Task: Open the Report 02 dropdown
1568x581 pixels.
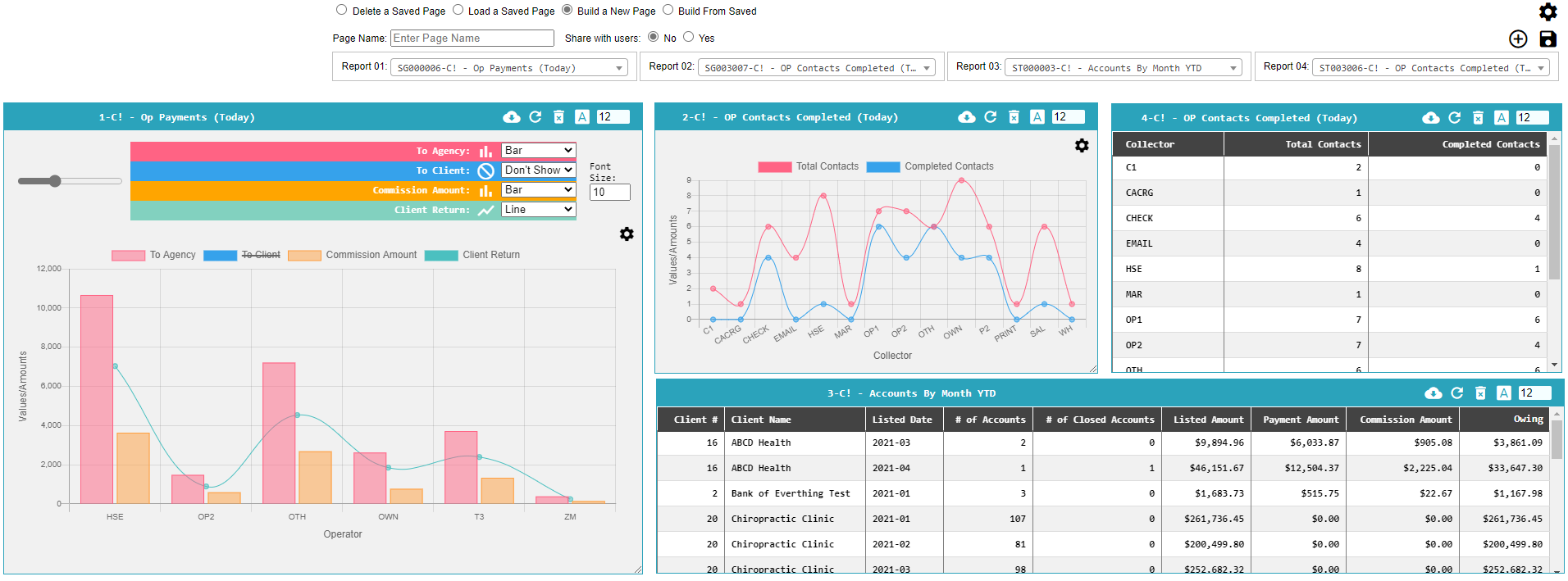Action: point(817,68)
